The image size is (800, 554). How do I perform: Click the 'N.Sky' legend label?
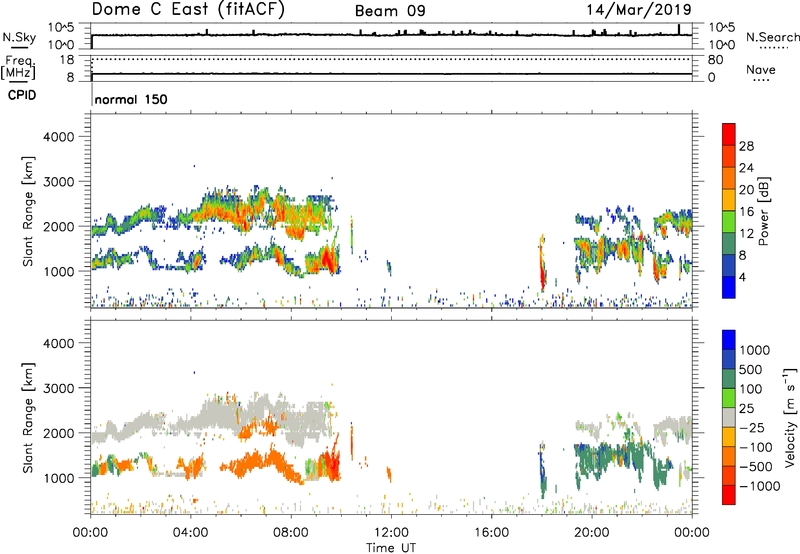tap(19, 37)
